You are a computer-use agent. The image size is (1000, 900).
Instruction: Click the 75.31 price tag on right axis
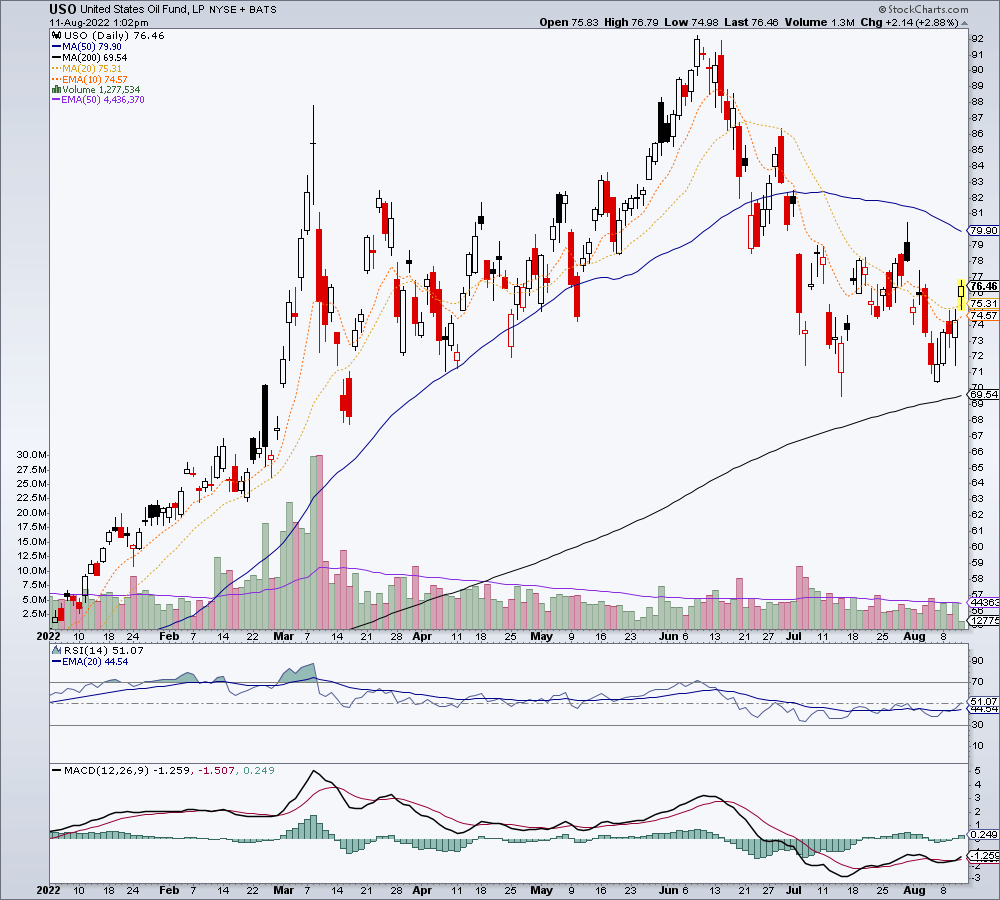click(983, 304)
